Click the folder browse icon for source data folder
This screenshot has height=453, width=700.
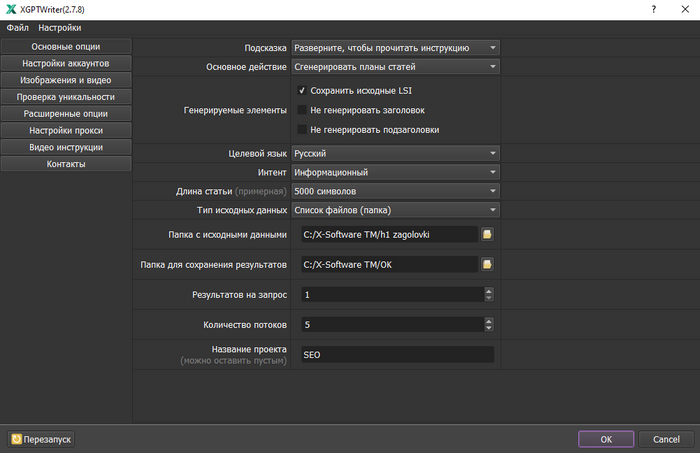tap(487, 234)
